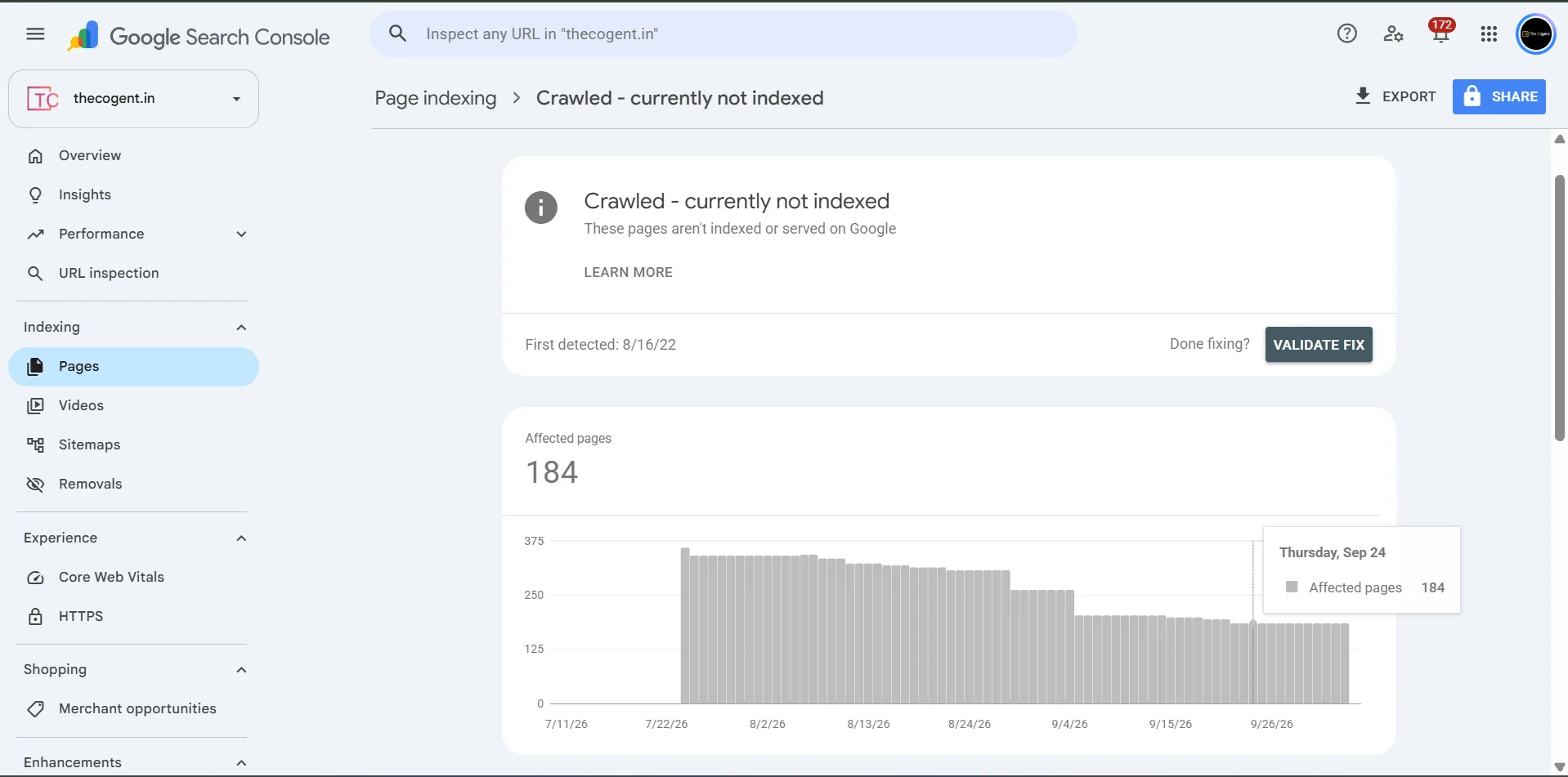
Task: Click the Videos sidebar icon
Action: point(35,405)
